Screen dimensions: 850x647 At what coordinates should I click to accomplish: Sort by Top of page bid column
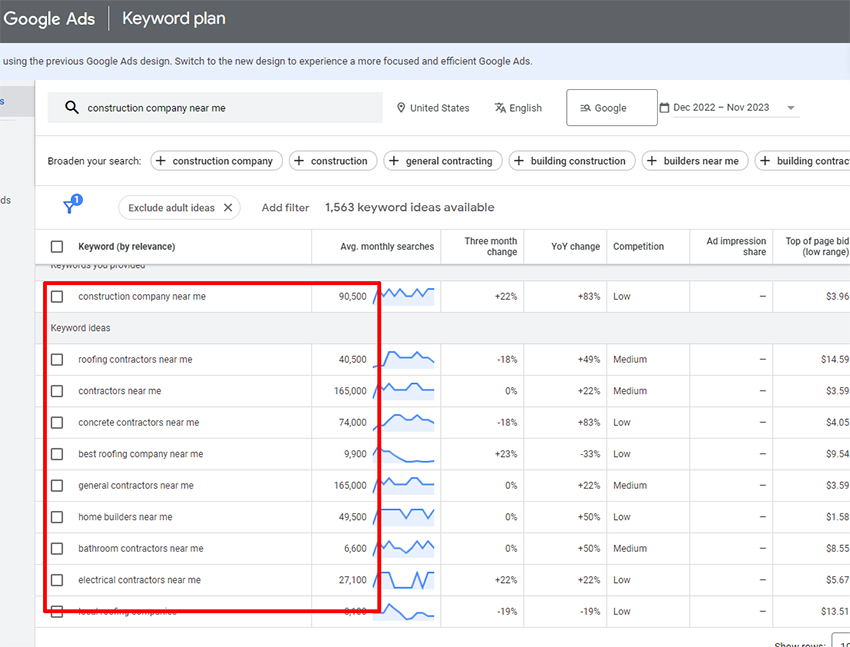tap(817, 247)
